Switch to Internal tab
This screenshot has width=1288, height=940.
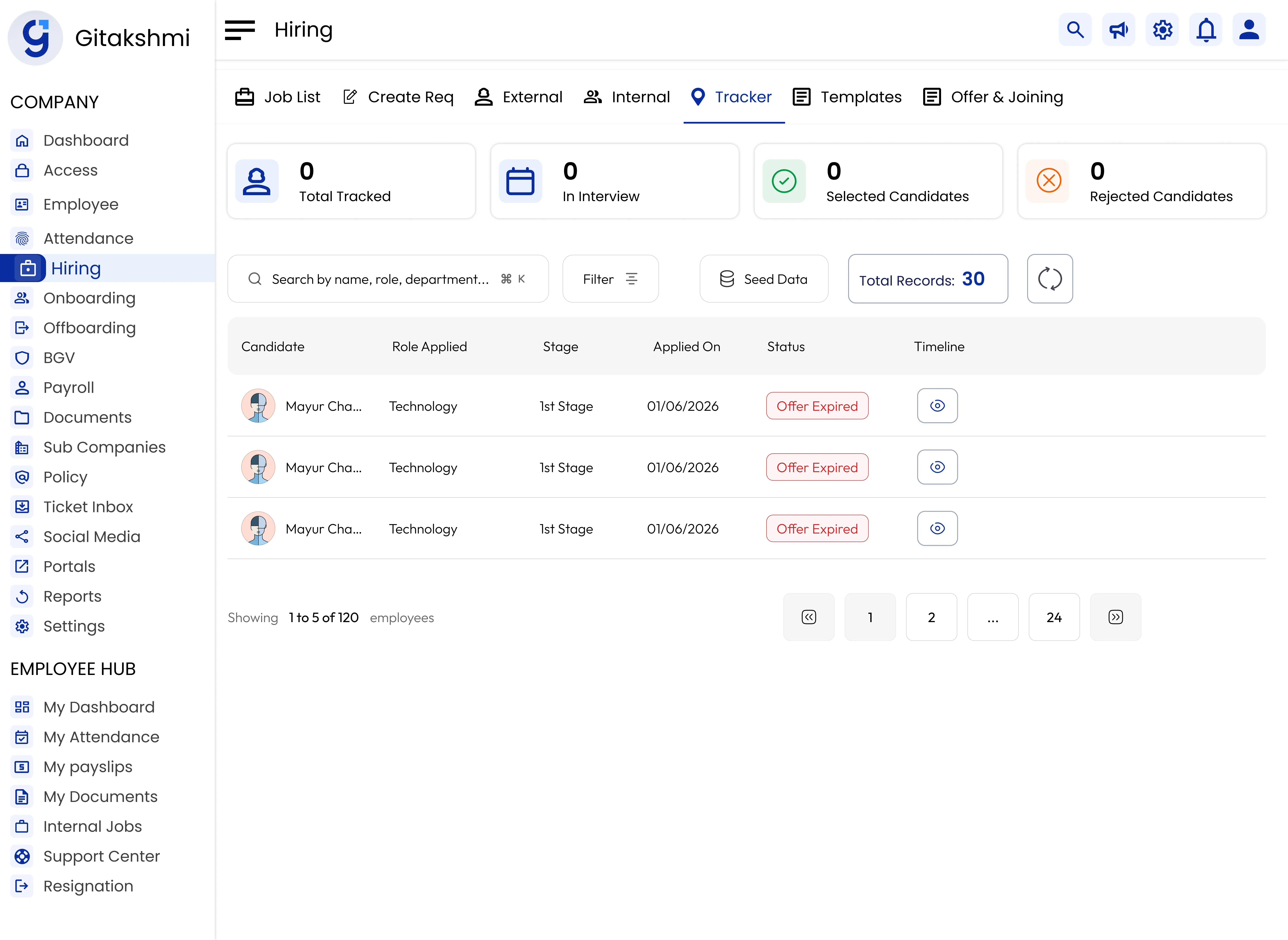627,97
